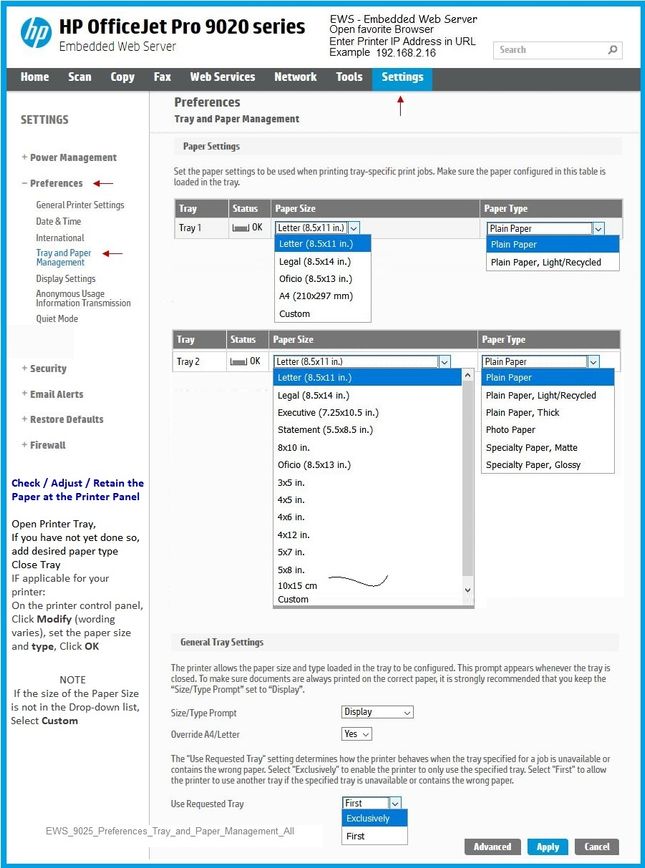Viewport: 645px width, 868px height.
Task: Open Anonymous Usage Information Transmission link
Action: pyautogui.click(x=84, y=298)
